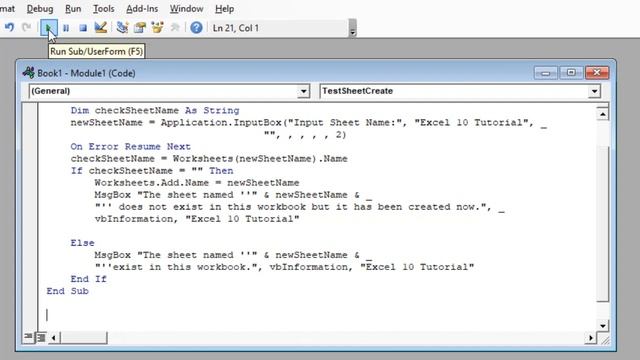Click the horizontal scrollbar right arrow
This screenshot has width=640, height=360.
coord(591,338)
